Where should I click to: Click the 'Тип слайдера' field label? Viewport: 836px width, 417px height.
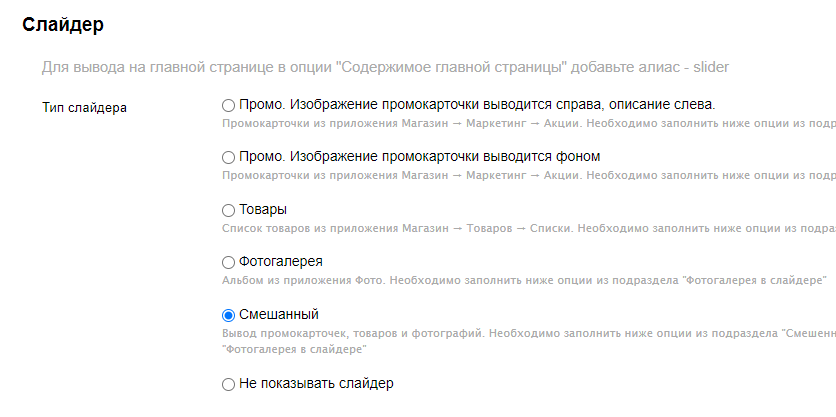84,107
